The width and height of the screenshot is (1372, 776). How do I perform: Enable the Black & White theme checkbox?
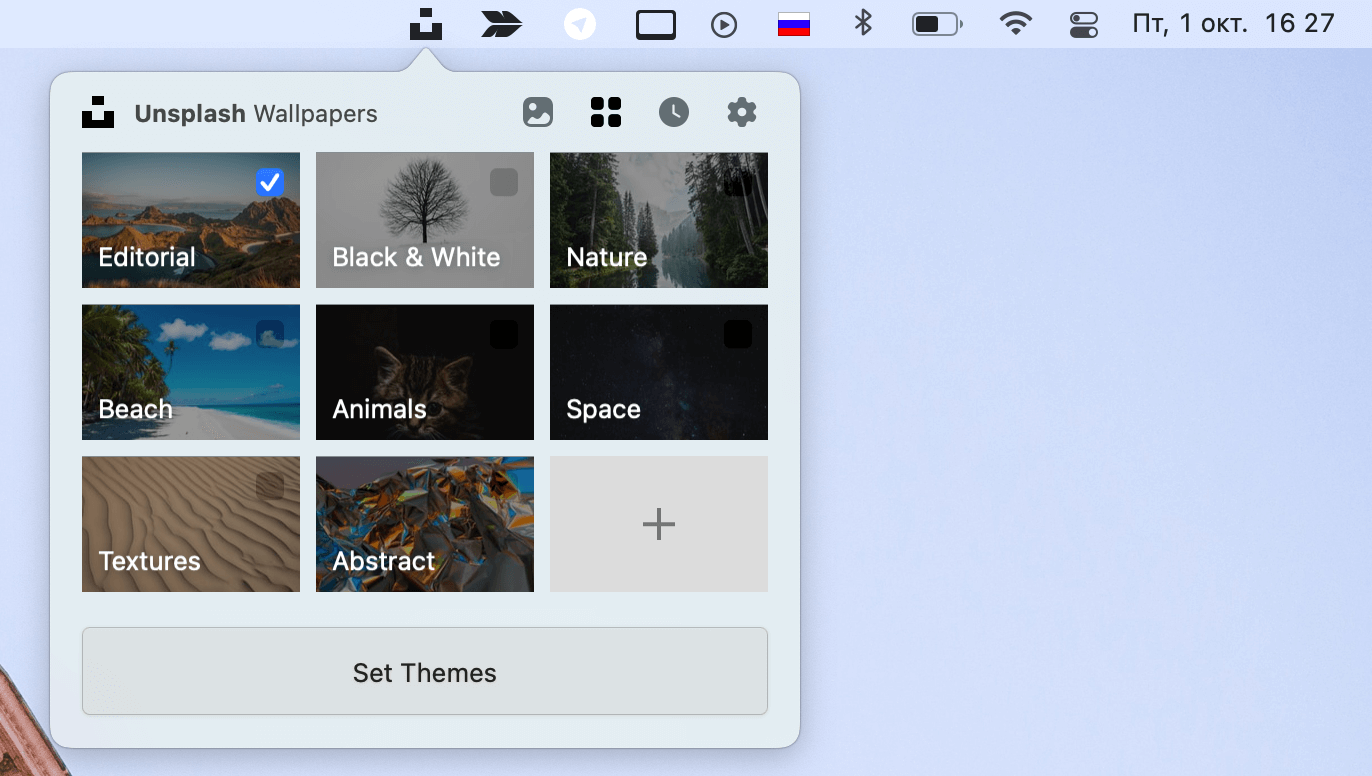pos(504,182)
